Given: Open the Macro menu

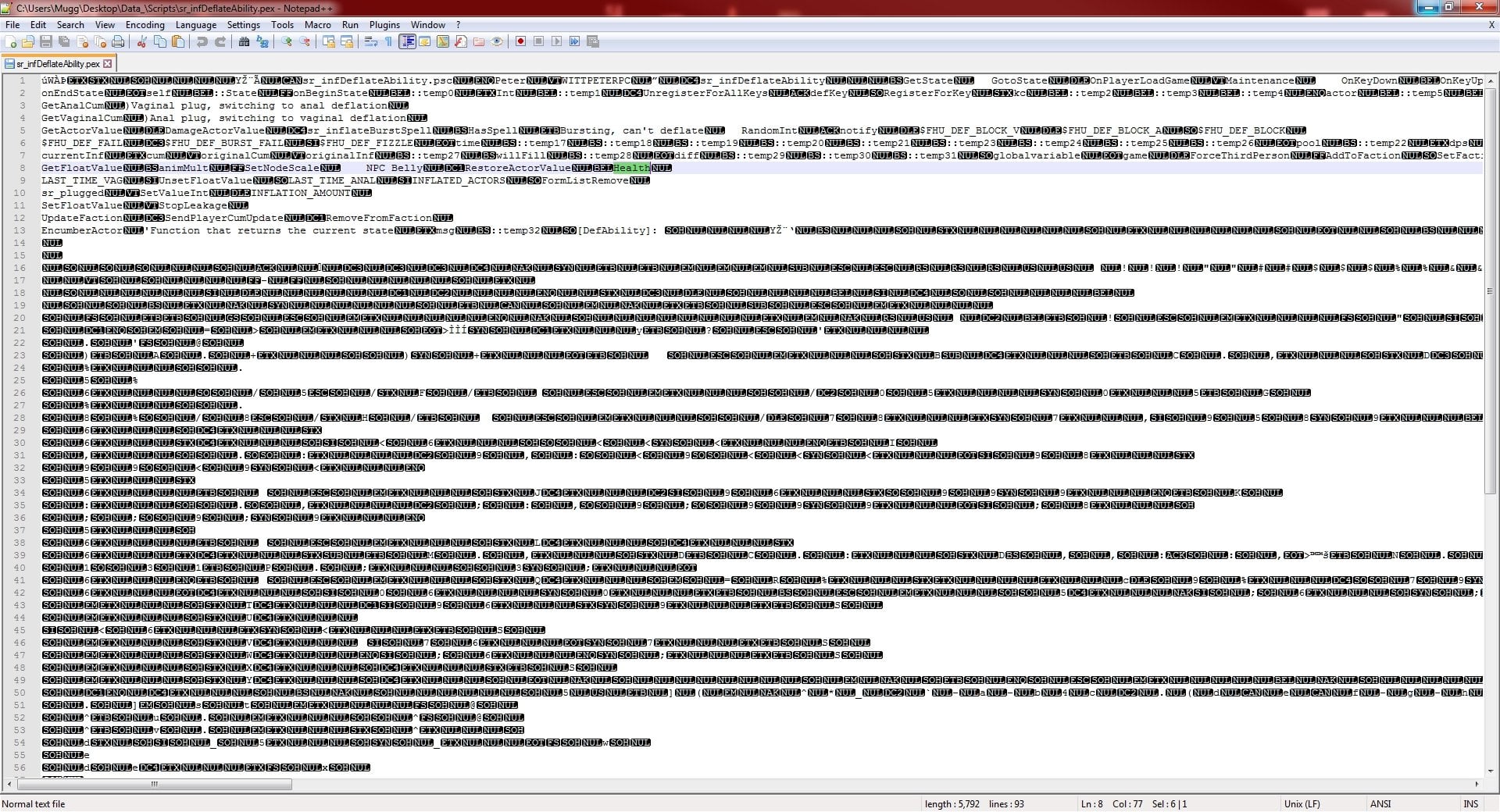Looking at the screenshot, I should click(318, 25).
